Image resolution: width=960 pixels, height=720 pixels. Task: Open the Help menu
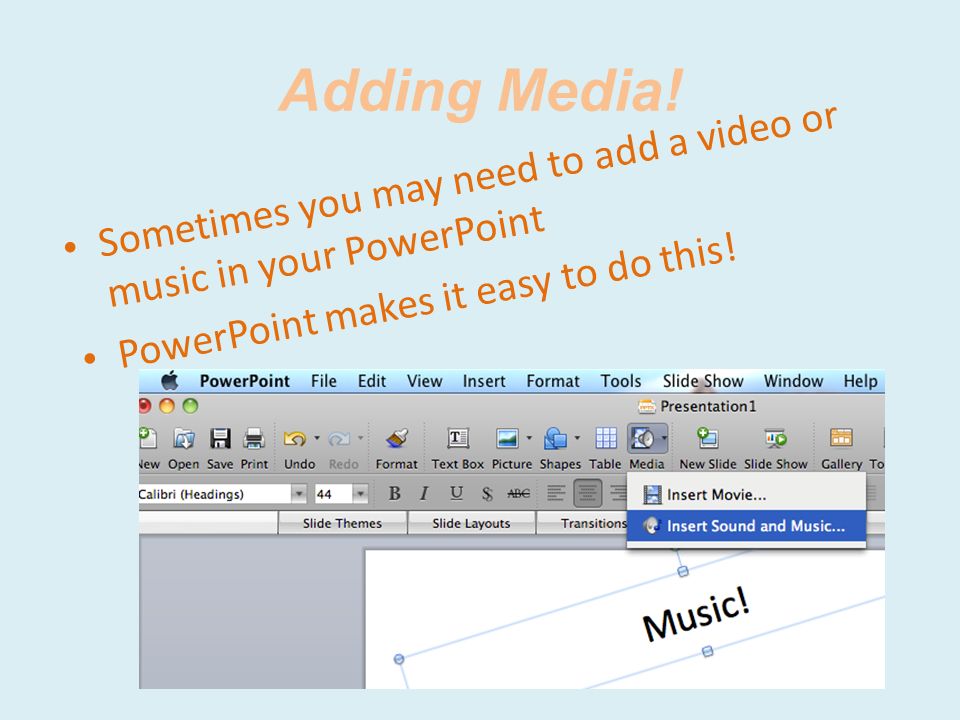point(860,381)
